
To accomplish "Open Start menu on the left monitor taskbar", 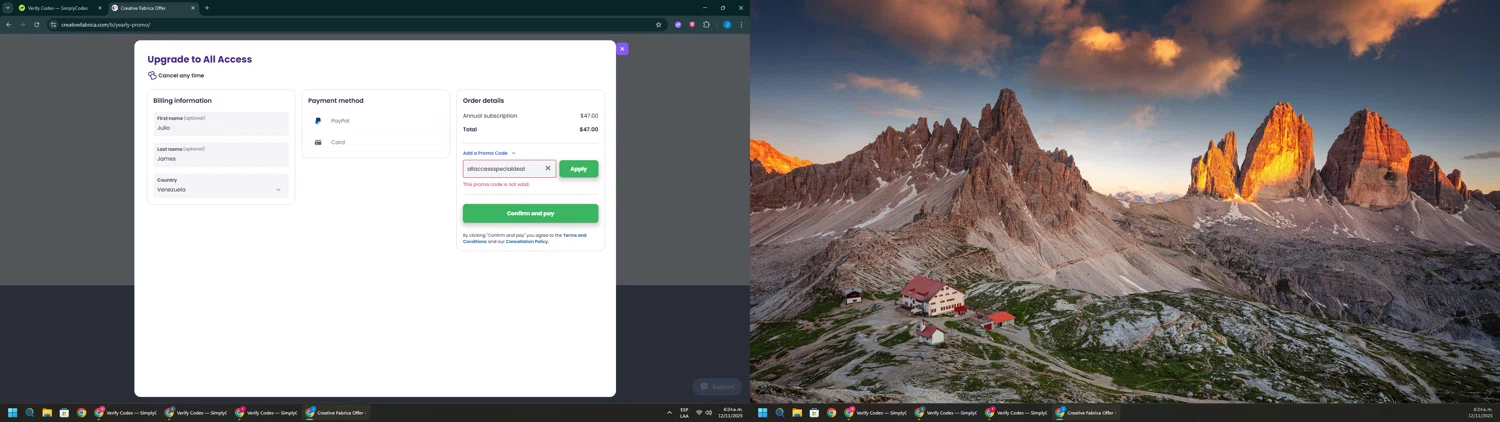I will pyautogui.click(x=13, y=412).
